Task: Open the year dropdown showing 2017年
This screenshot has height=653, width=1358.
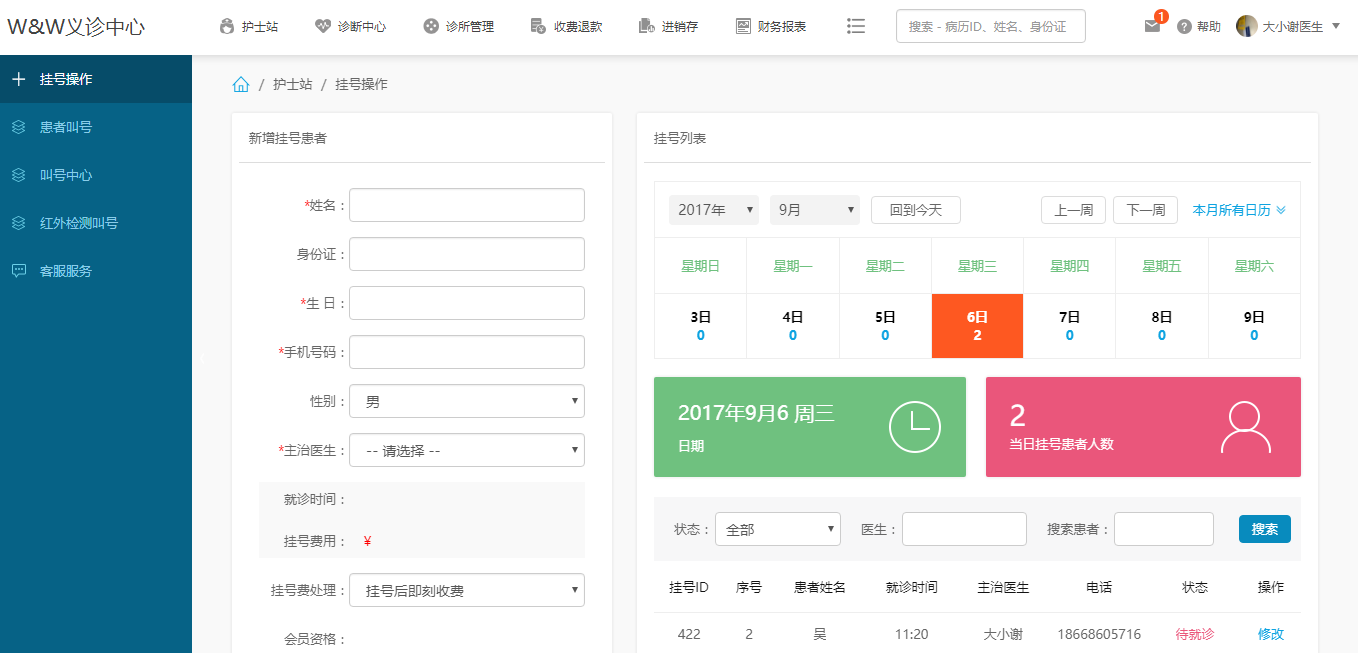Action: (714, 210)
